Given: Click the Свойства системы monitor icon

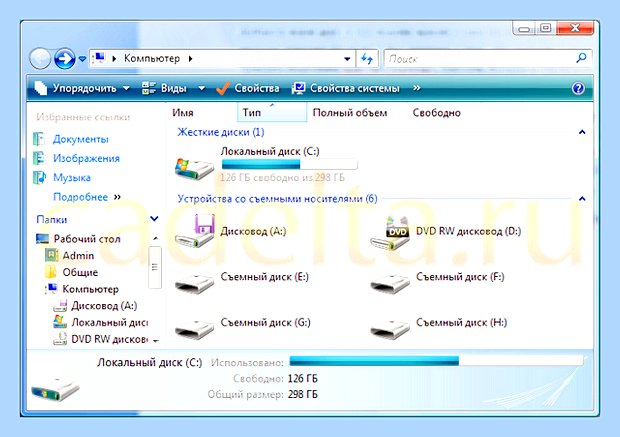Looking at the screenshot, I should coord(299,88).
